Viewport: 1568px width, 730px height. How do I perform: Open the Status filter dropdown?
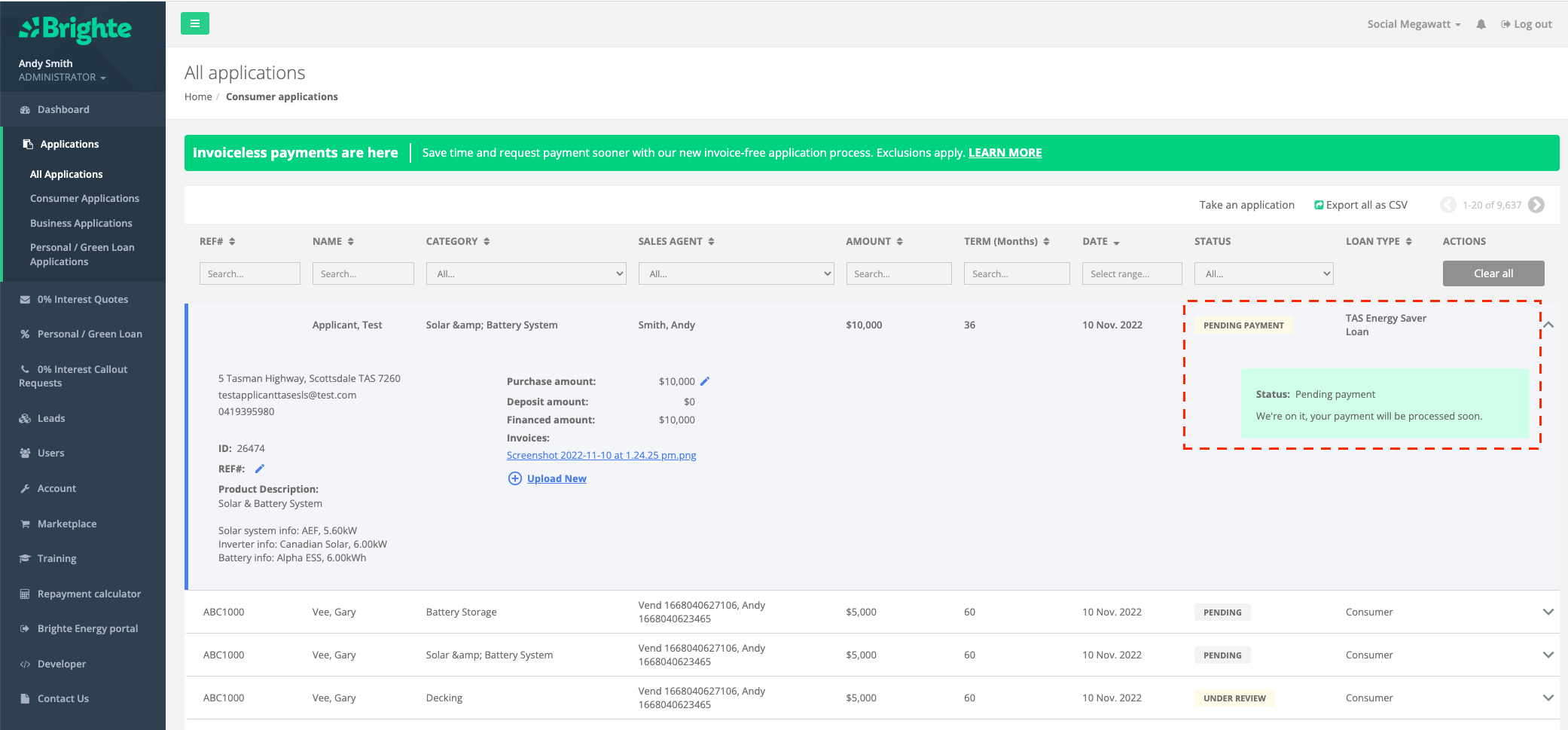click(x=1263, y=273)
